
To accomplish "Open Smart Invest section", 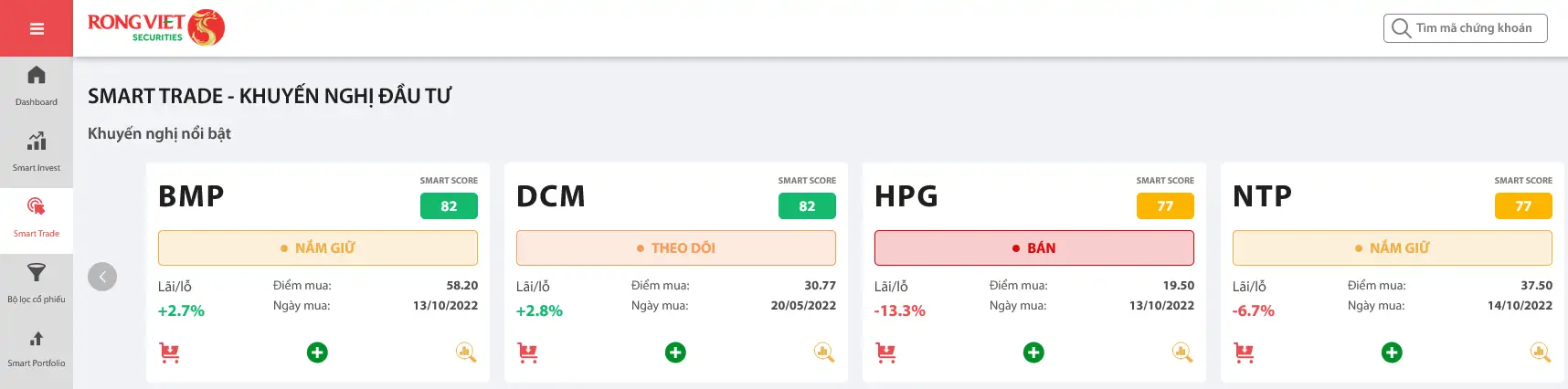I will point(37,152).
